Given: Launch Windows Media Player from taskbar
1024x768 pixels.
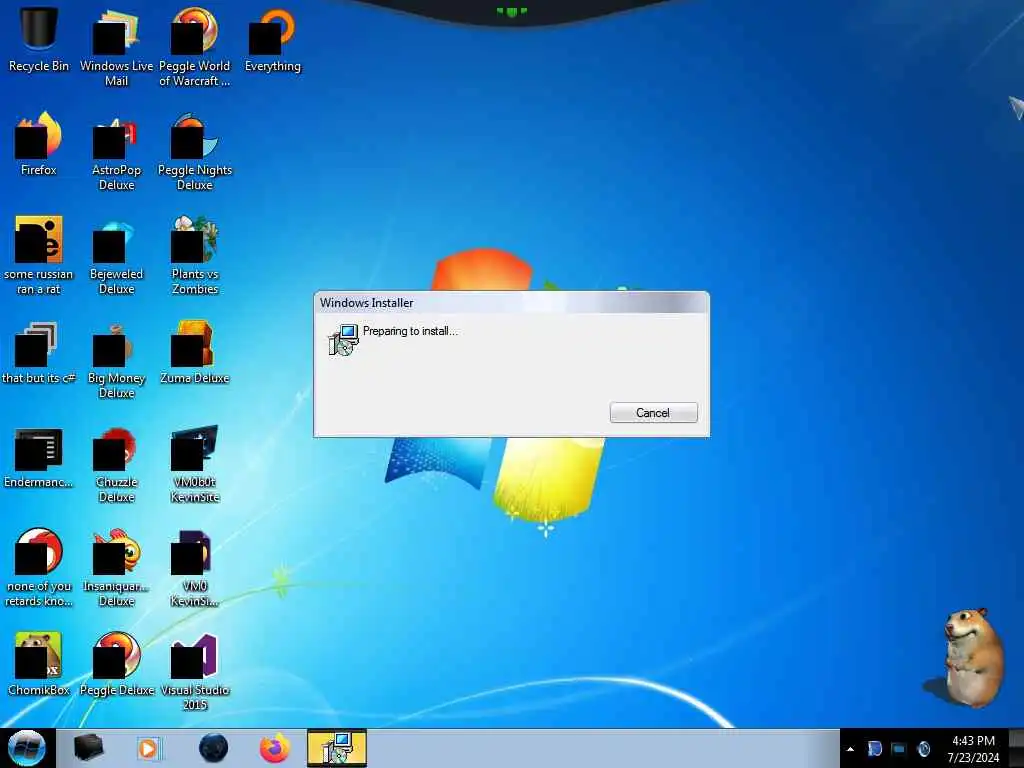Looking at the screenshot, I should point(149,748).
